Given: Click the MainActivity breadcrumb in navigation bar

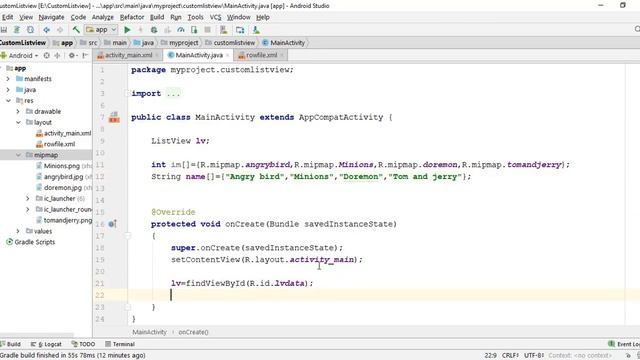Looking at the screenshot, I should (x=283, y=42).
